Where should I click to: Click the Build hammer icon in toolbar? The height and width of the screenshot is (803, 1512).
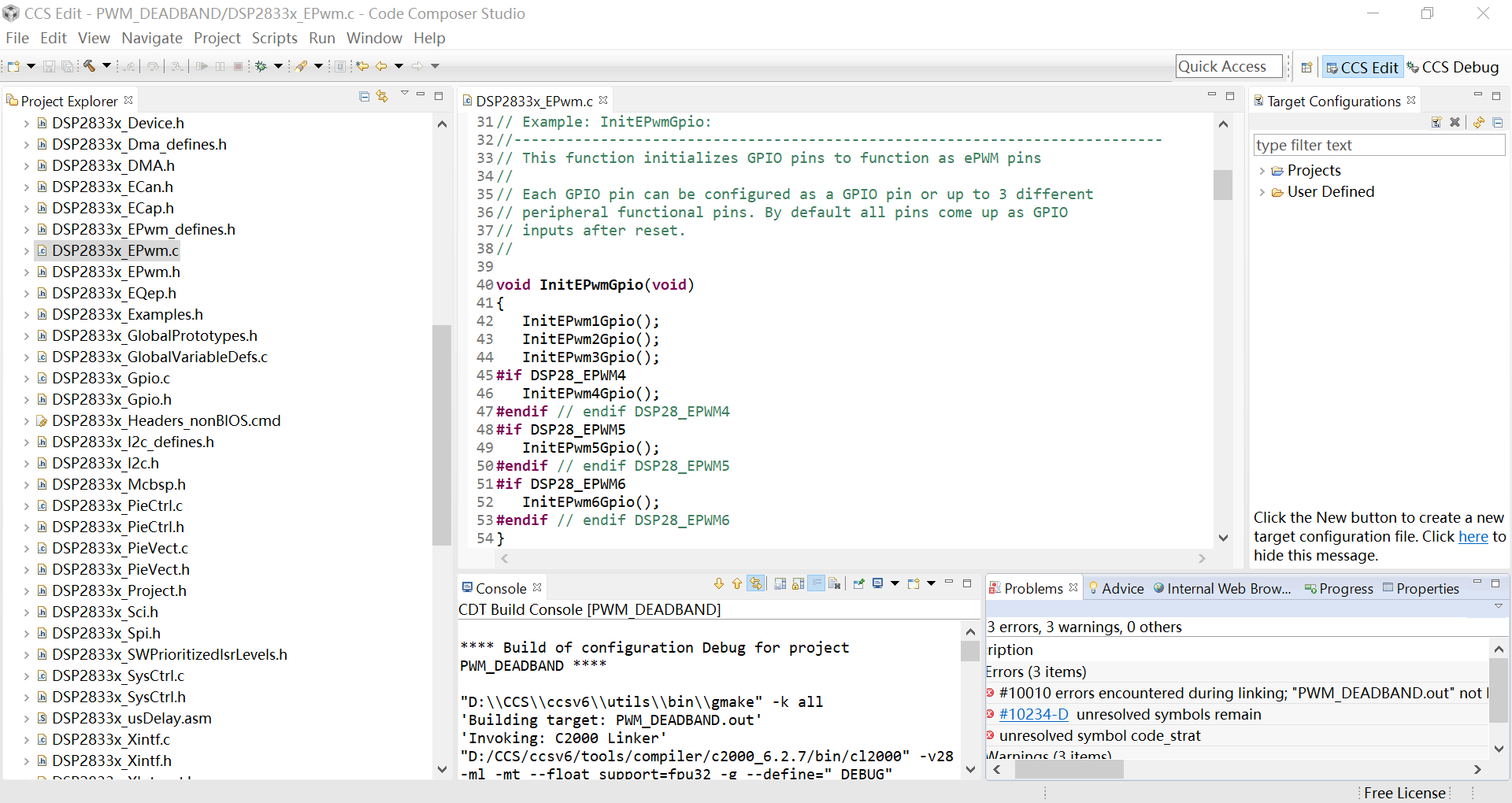coord(90,66)
